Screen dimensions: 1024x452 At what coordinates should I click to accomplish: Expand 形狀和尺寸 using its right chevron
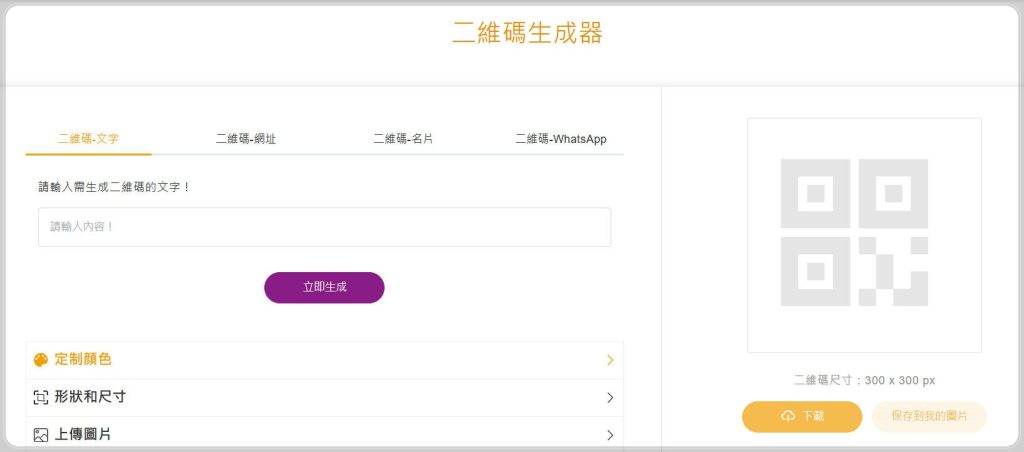click(610, 398)
